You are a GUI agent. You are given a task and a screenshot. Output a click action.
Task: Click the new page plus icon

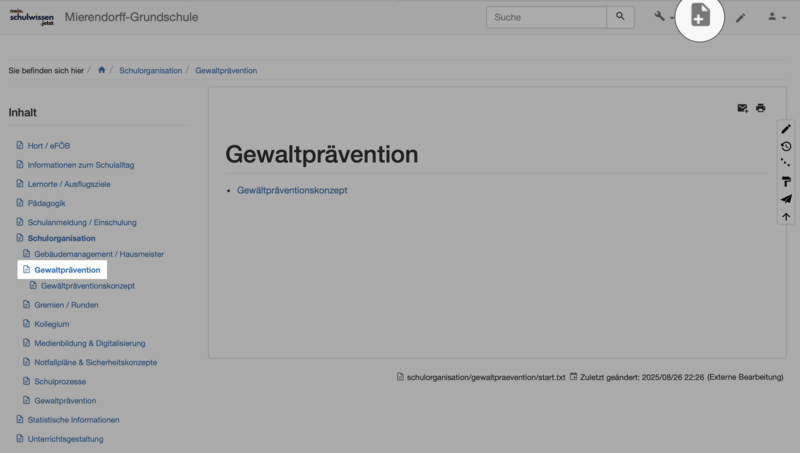point(700,16)
